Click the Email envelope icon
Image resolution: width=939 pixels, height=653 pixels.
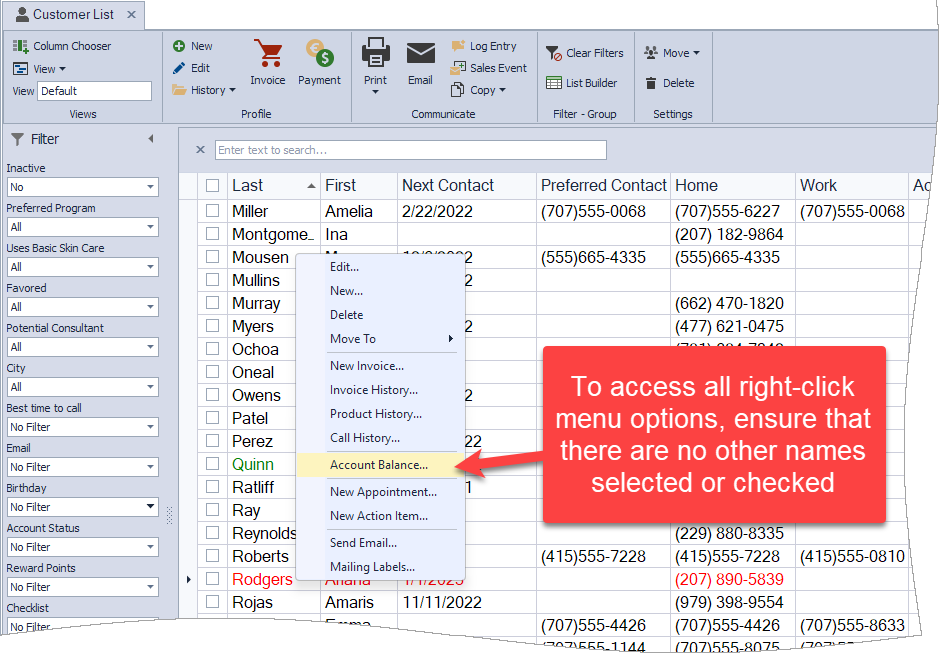tap(420, 53)
